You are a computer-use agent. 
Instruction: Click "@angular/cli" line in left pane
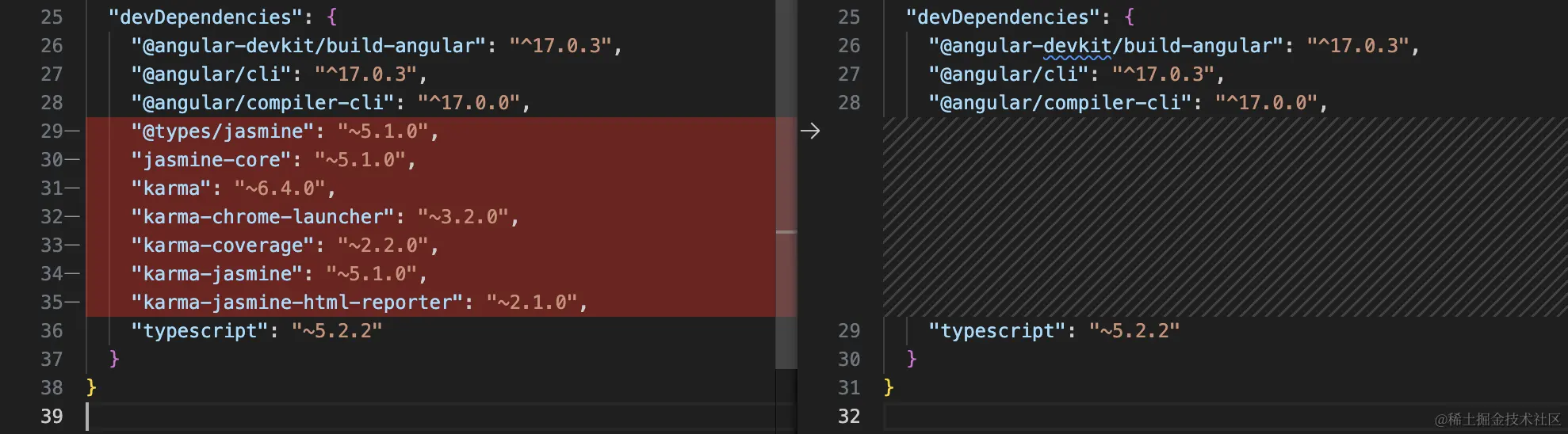279,74
